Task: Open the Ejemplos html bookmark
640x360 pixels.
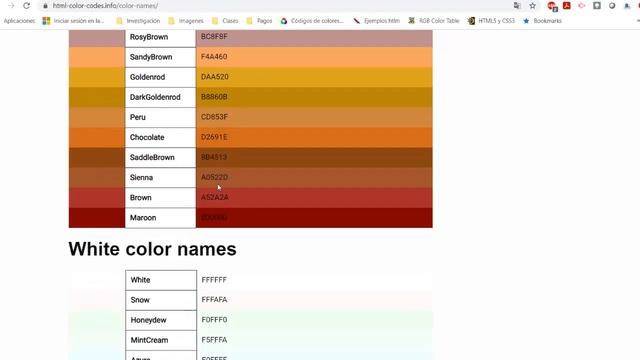Action: pos(376,21)
